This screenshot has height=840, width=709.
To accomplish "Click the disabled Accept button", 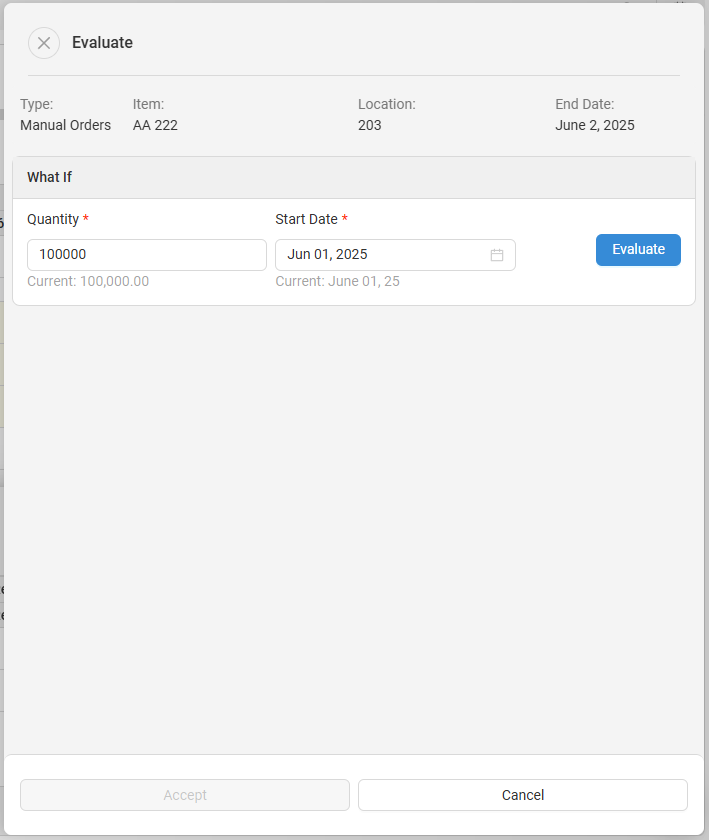I will pyautogui.click(x=185, y=795).
